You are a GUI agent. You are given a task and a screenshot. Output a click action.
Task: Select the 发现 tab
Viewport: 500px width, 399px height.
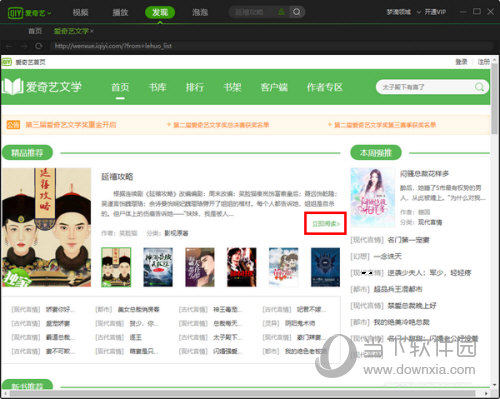point(160,13)
